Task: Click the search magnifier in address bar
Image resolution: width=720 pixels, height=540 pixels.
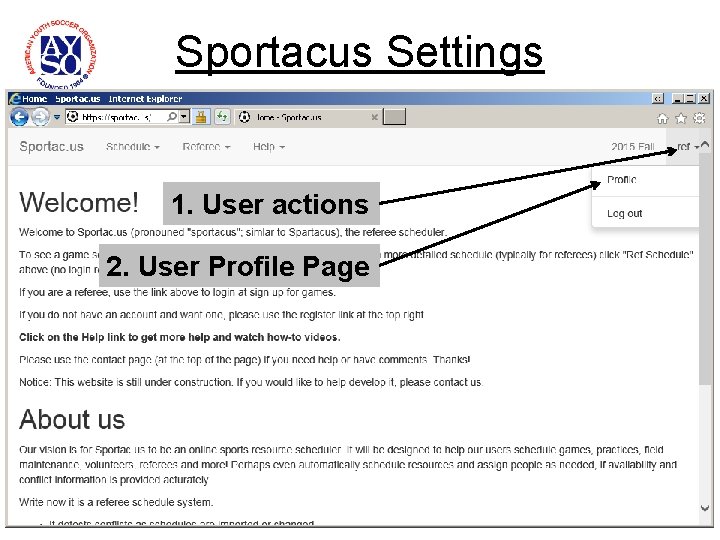Action: coord(172,117)
